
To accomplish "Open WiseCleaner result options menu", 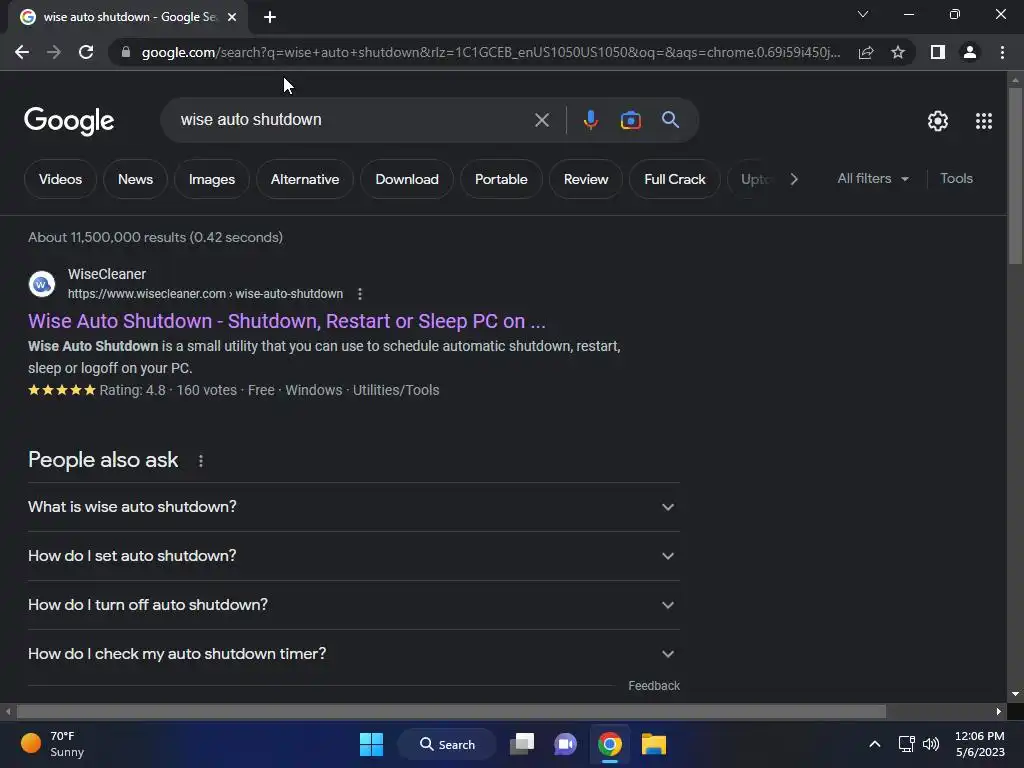I will click(360, 294).
